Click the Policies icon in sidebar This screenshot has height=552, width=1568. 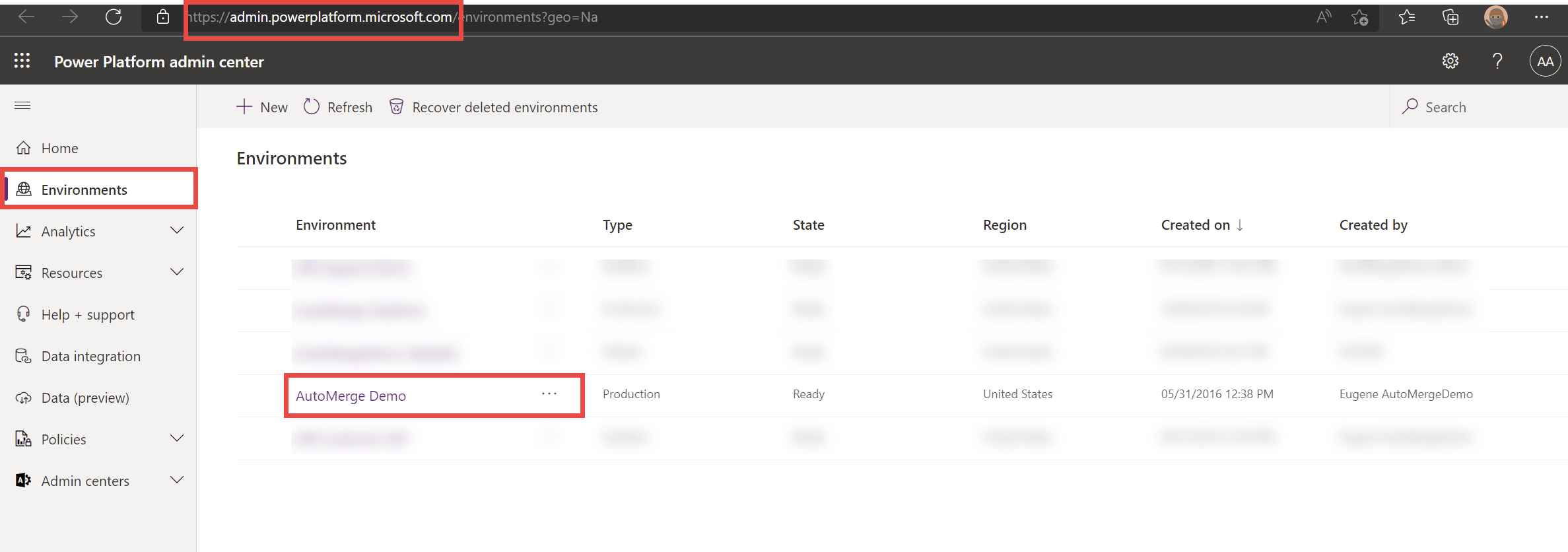pos(24,439)
